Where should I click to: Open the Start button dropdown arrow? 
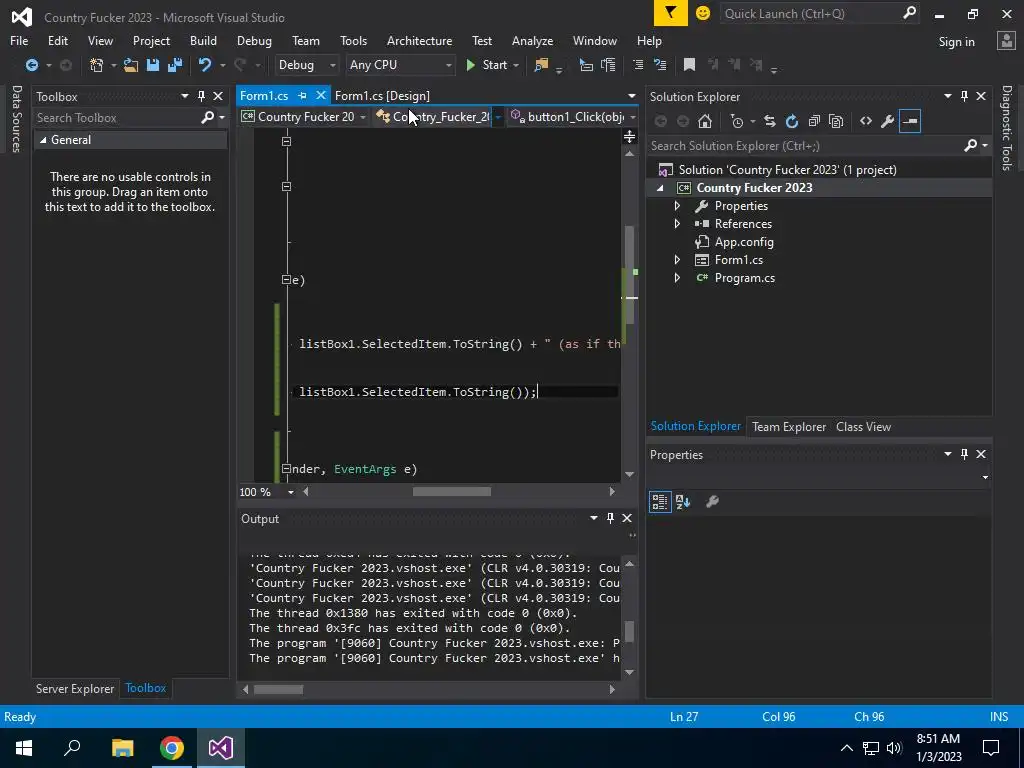(516, 65)
